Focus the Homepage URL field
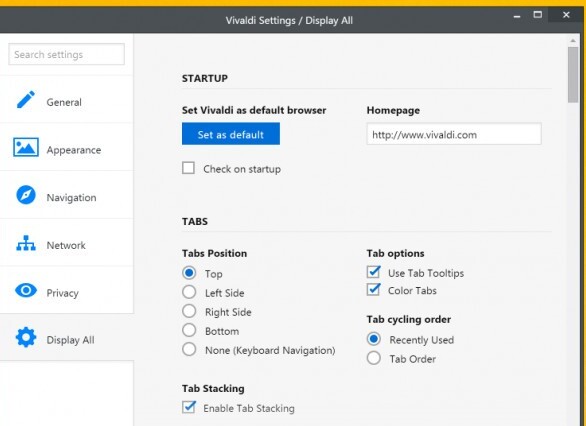The width and height of the screenshot is (586, 426). click(x=454, y=134)
